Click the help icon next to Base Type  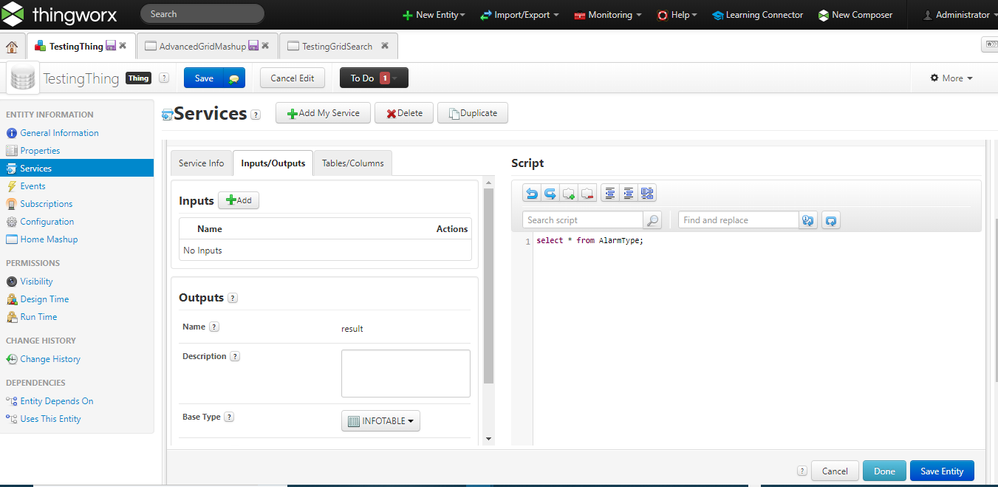(229, 417)
